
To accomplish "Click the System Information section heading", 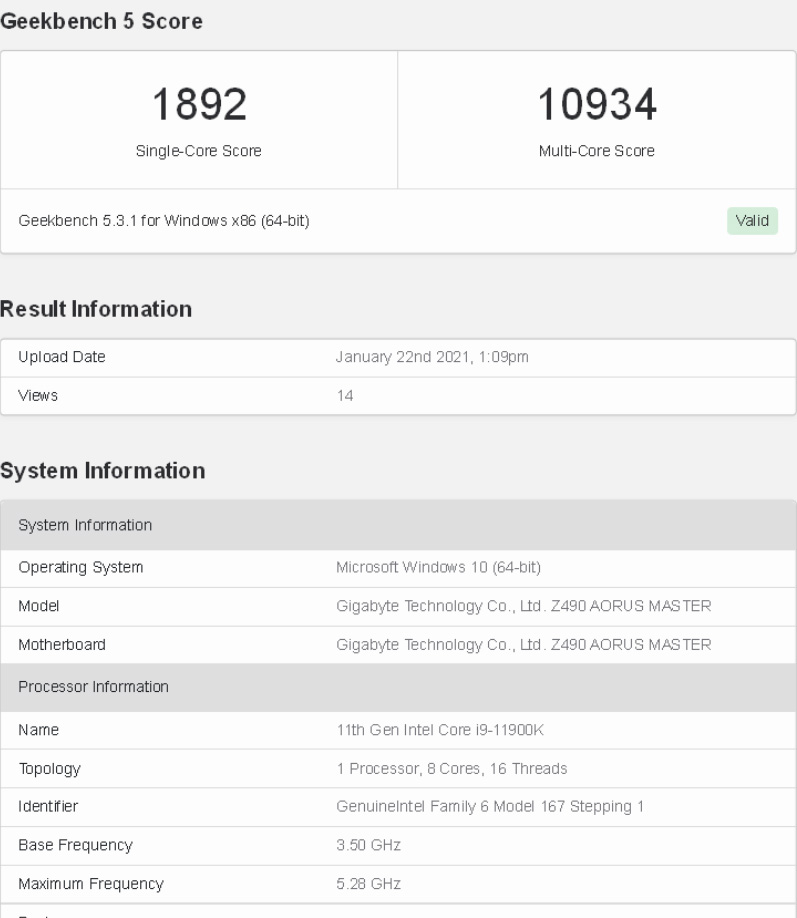I will tap(102, 471).
